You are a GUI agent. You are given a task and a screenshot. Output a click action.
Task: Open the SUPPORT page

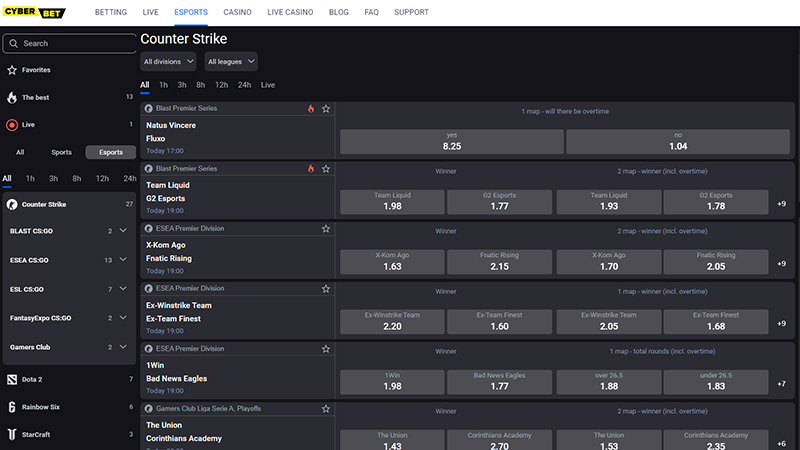pyautogui.click(x=411, y=12)
